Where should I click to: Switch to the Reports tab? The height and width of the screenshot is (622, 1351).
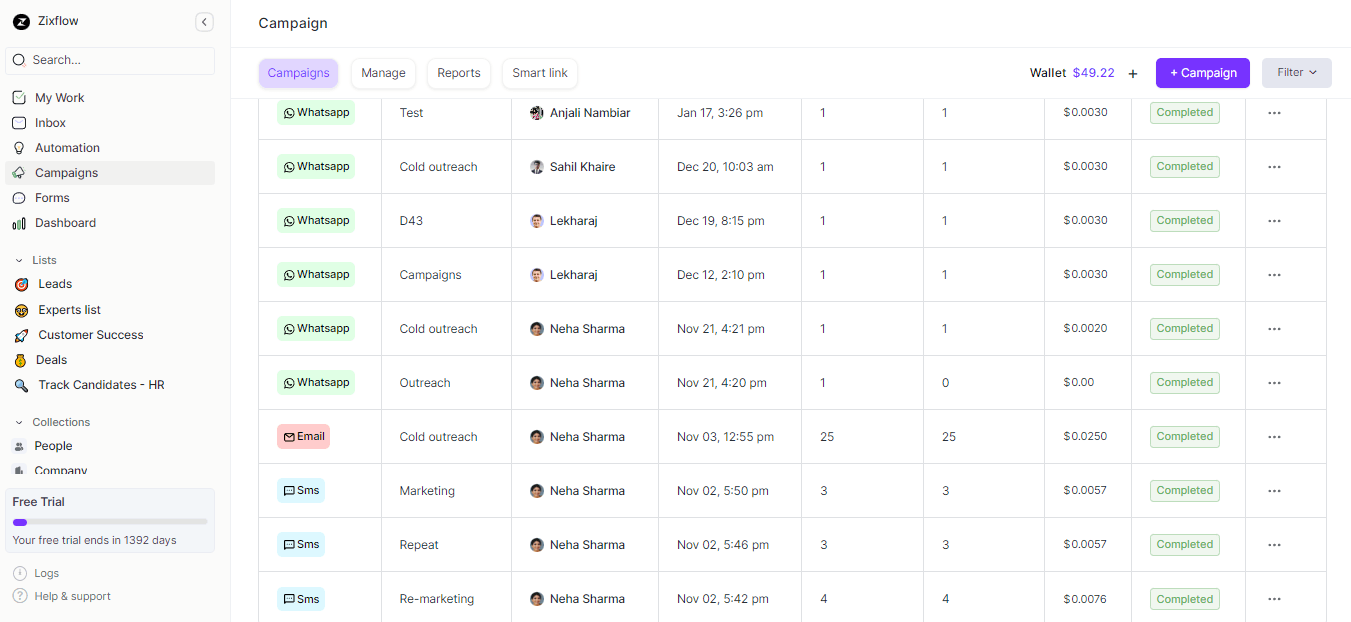(x=458, y=72)
